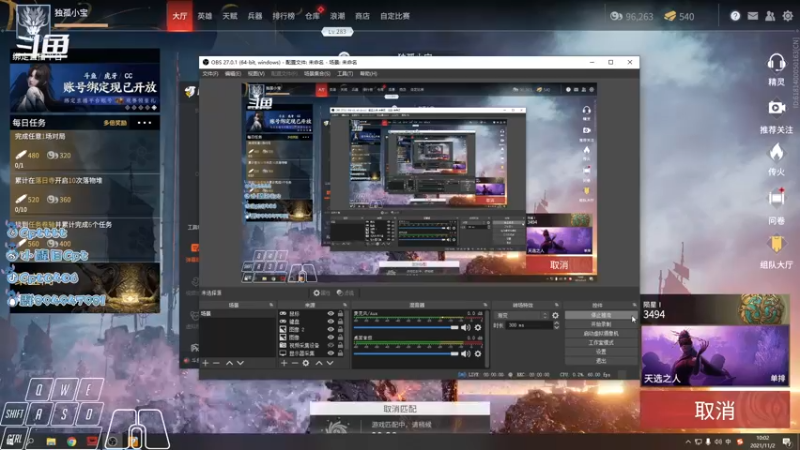This screenshot has width=800, height=450.
Task: Switch to game 商店 tab
Action: tap(362, 16)
